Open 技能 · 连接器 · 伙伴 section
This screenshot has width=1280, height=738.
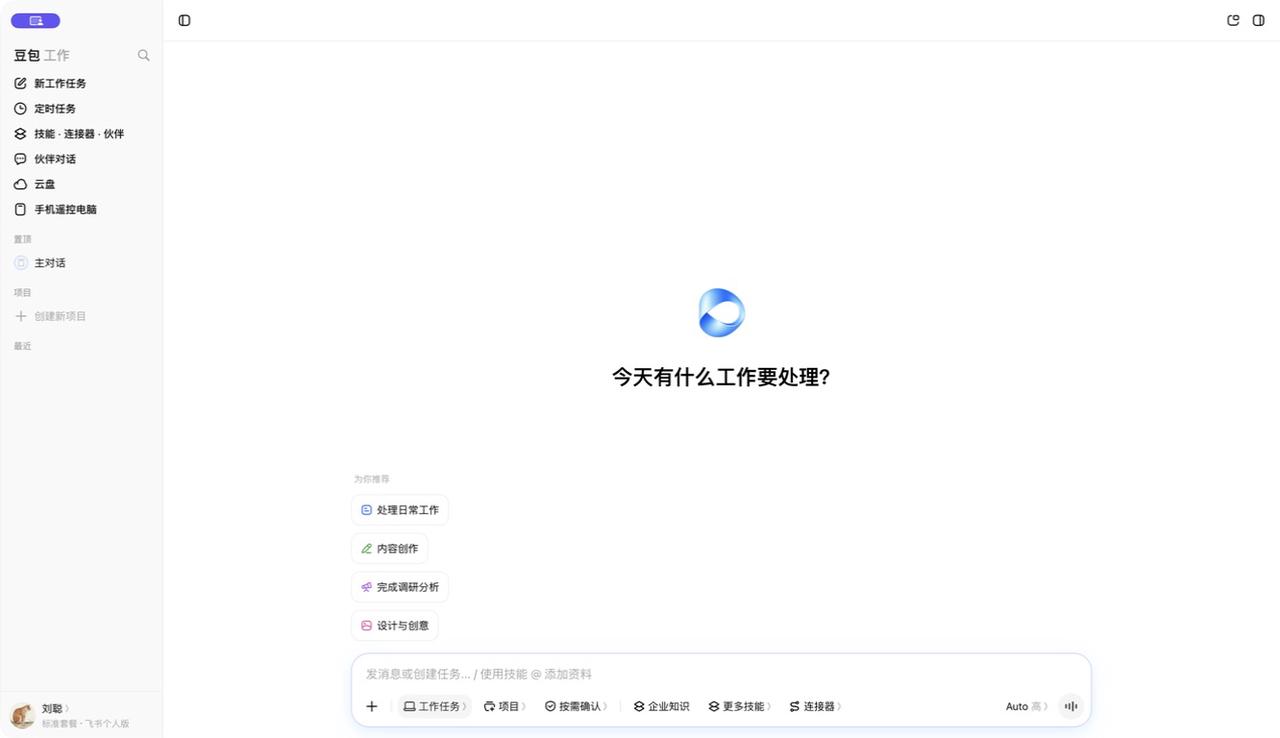[81, 134]
